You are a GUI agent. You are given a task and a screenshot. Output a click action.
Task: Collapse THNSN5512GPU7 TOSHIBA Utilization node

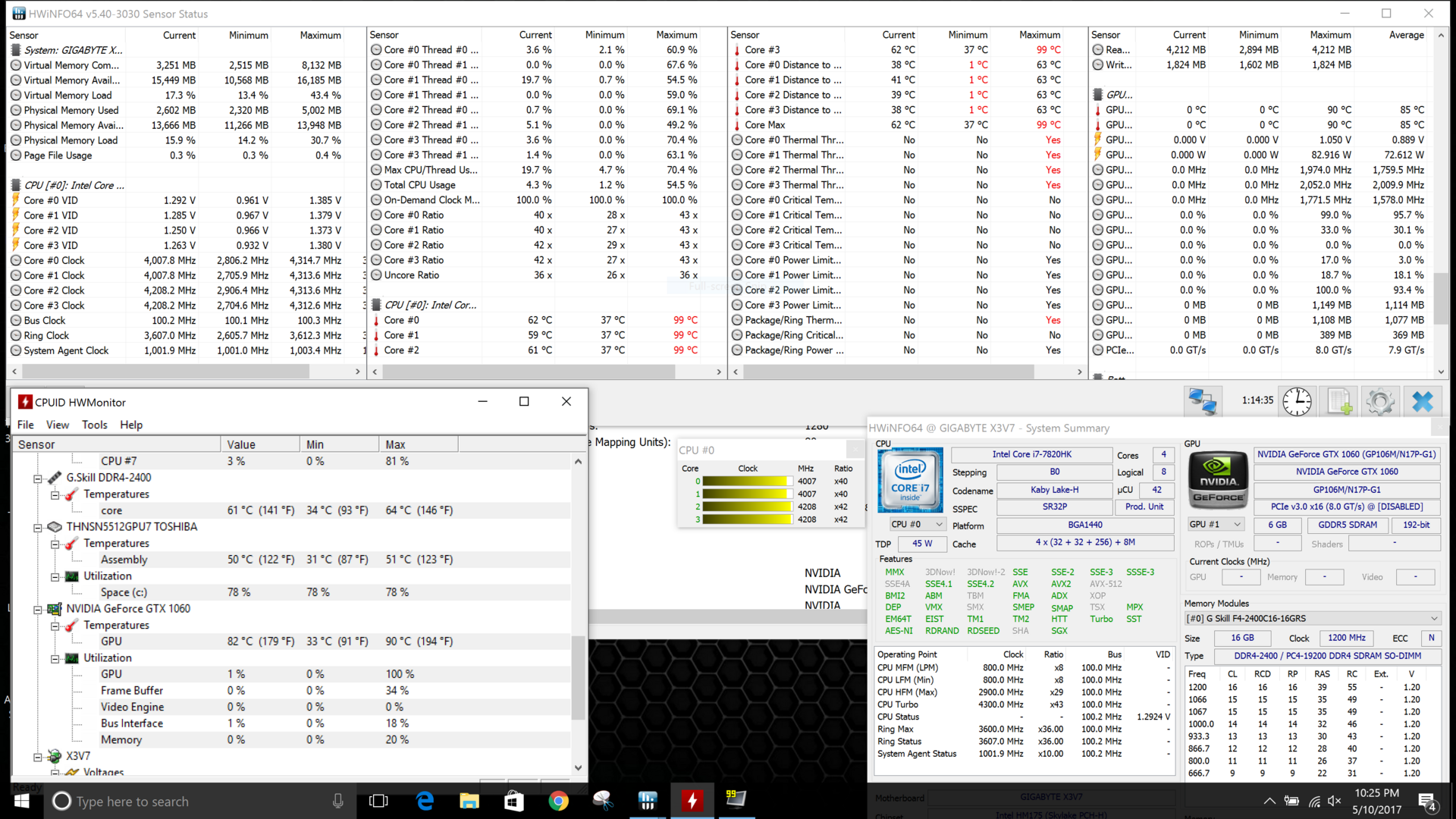coord(55,576)
